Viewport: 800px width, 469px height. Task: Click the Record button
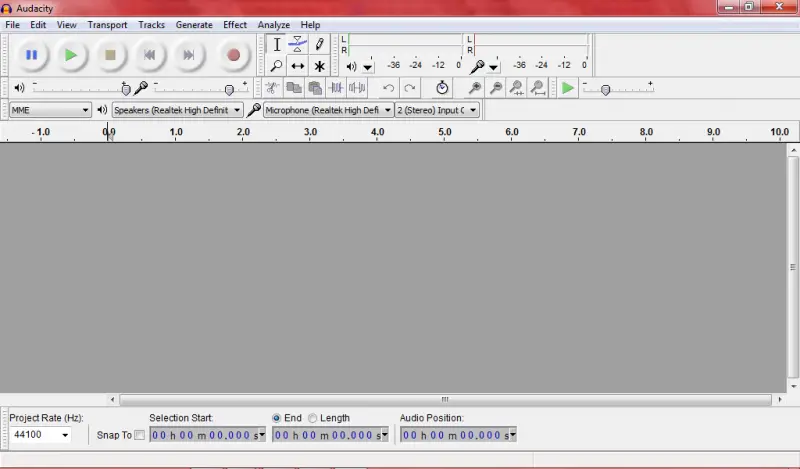[x=234, y=55]
